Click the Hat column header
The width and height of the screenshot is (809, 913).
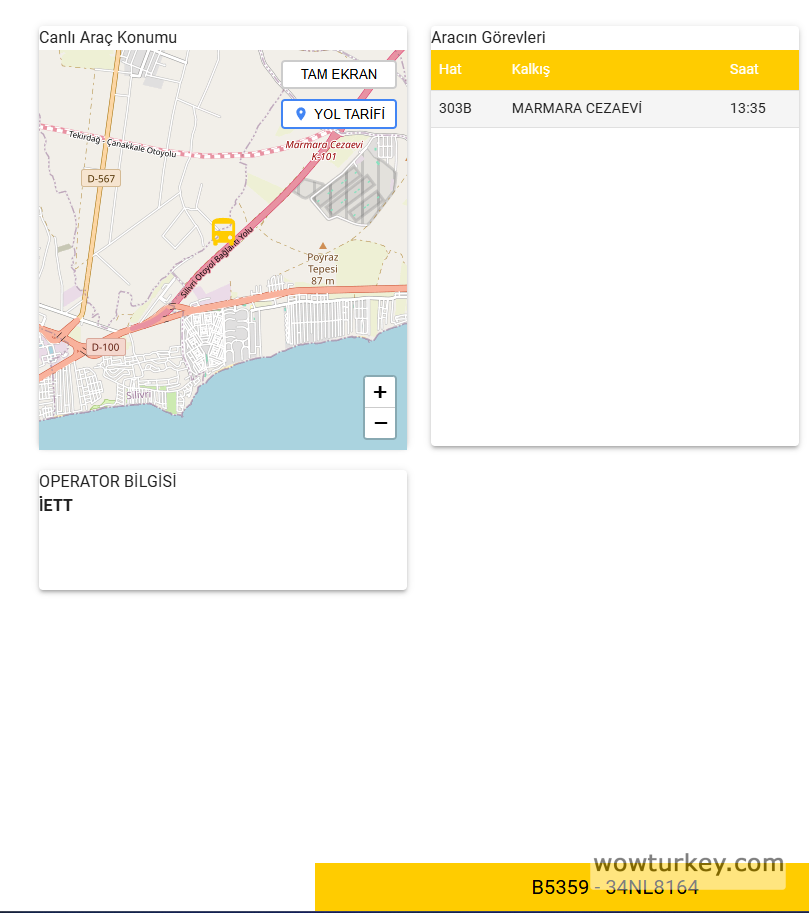pos(450,69)
